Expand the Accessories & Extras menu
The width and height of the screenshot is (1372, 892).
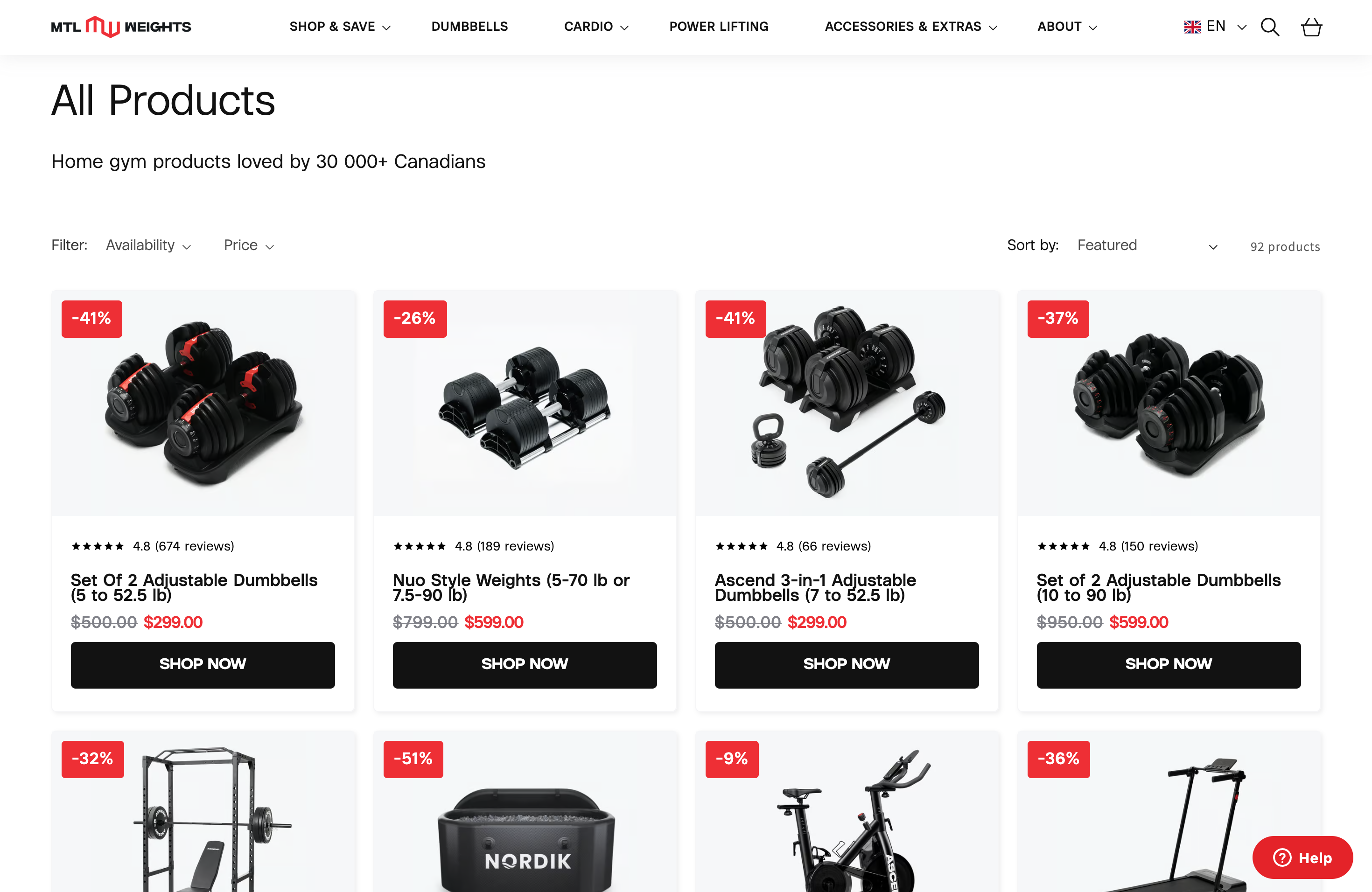click(x=910, y=27)
